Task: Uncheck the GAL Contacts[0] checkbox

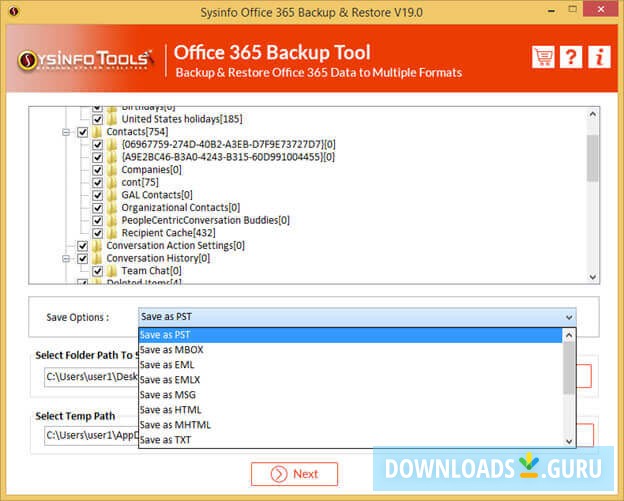Action: (x=98, y=195)
